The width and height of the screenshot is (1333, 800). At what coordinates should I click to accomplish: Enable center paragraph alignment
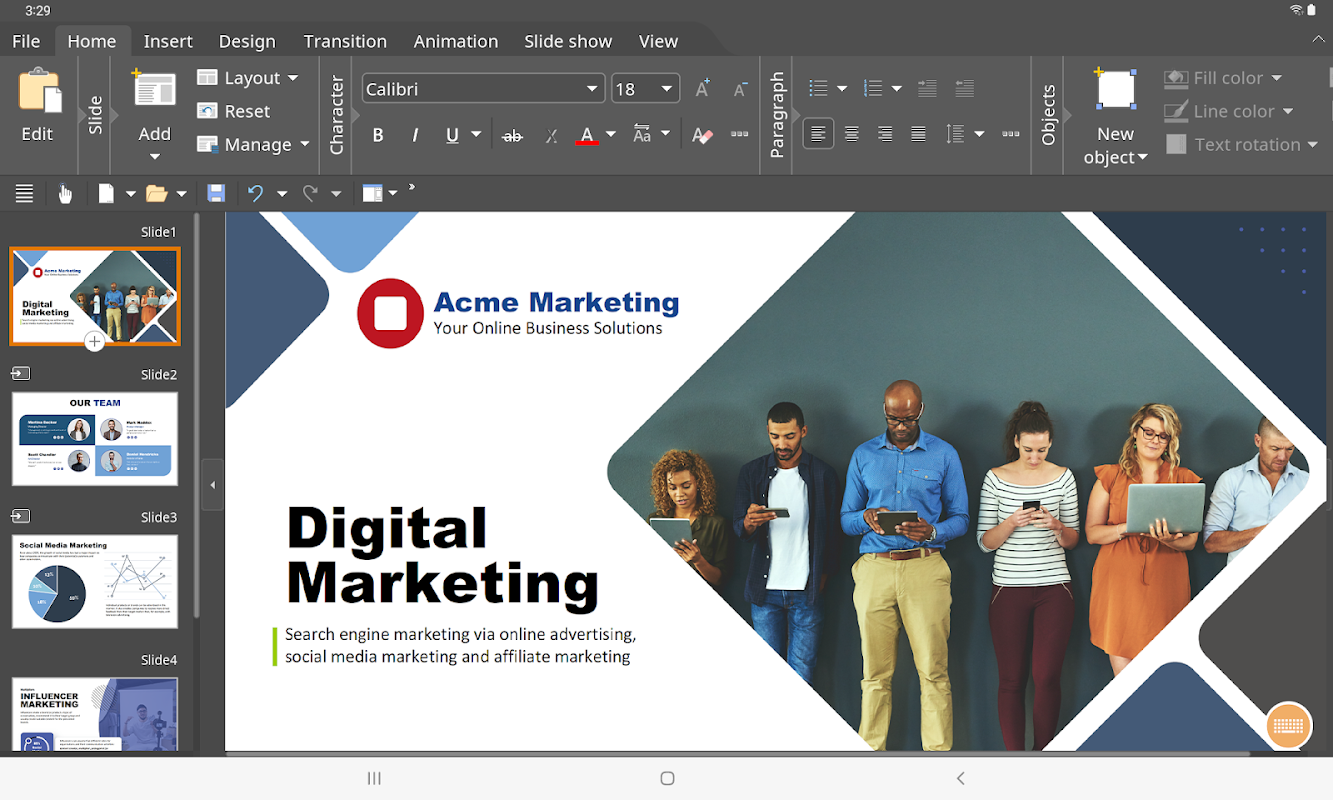tap(851, 134)
